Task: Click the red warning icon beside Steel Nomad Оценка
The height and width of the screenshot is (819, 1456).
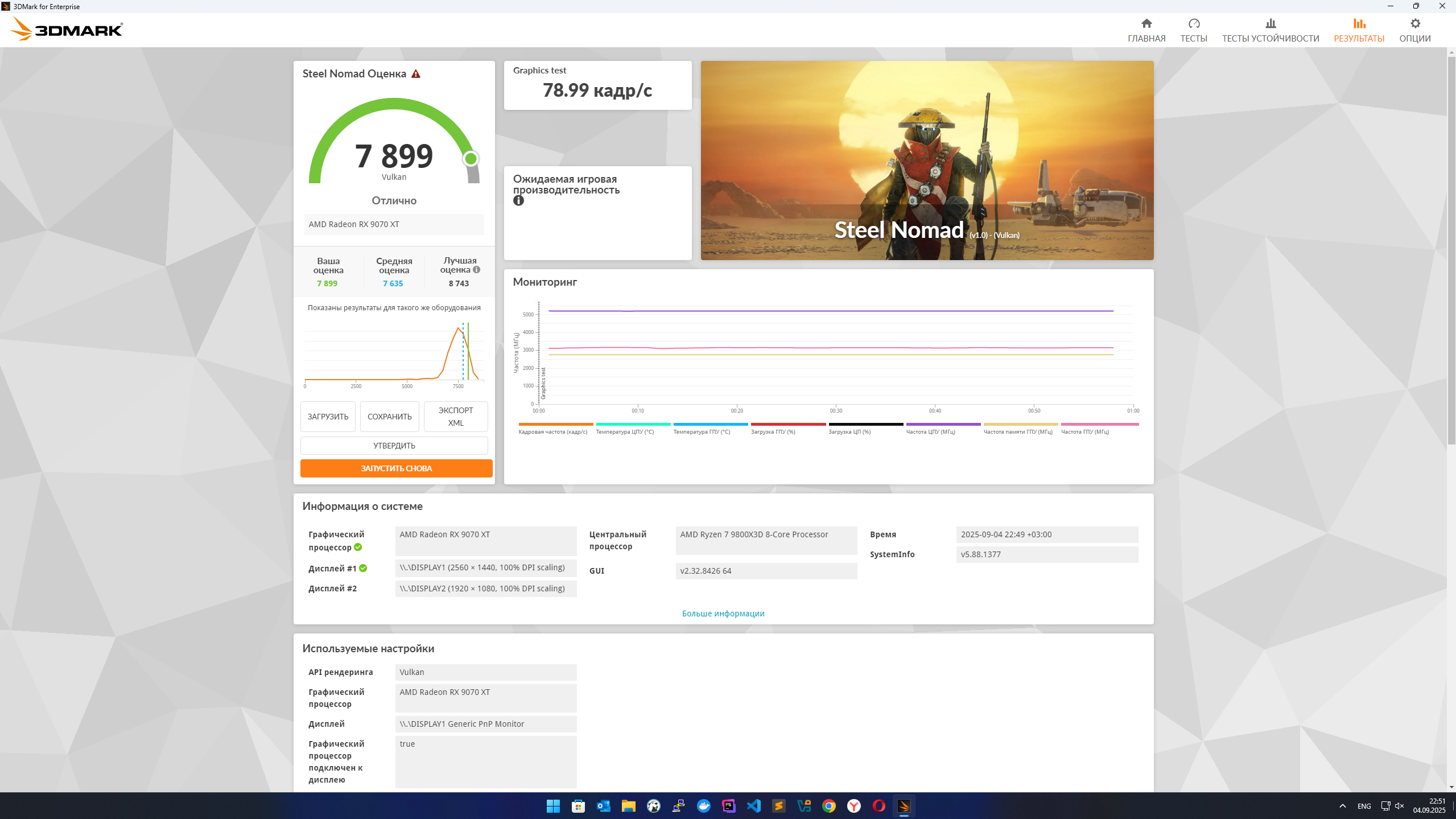Action: click(x=416, y=74)
